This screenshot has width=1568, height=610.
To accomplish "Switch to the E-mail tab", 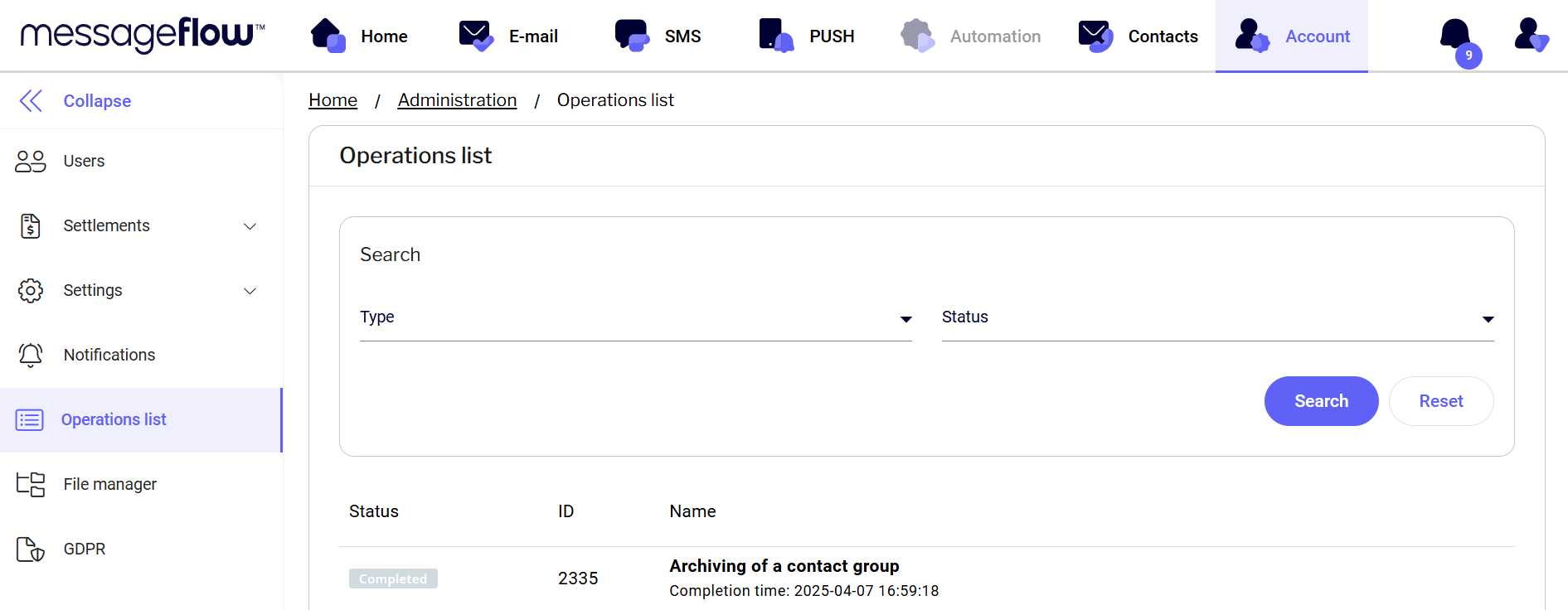I will pyautogui.click(x=509, y=36).
